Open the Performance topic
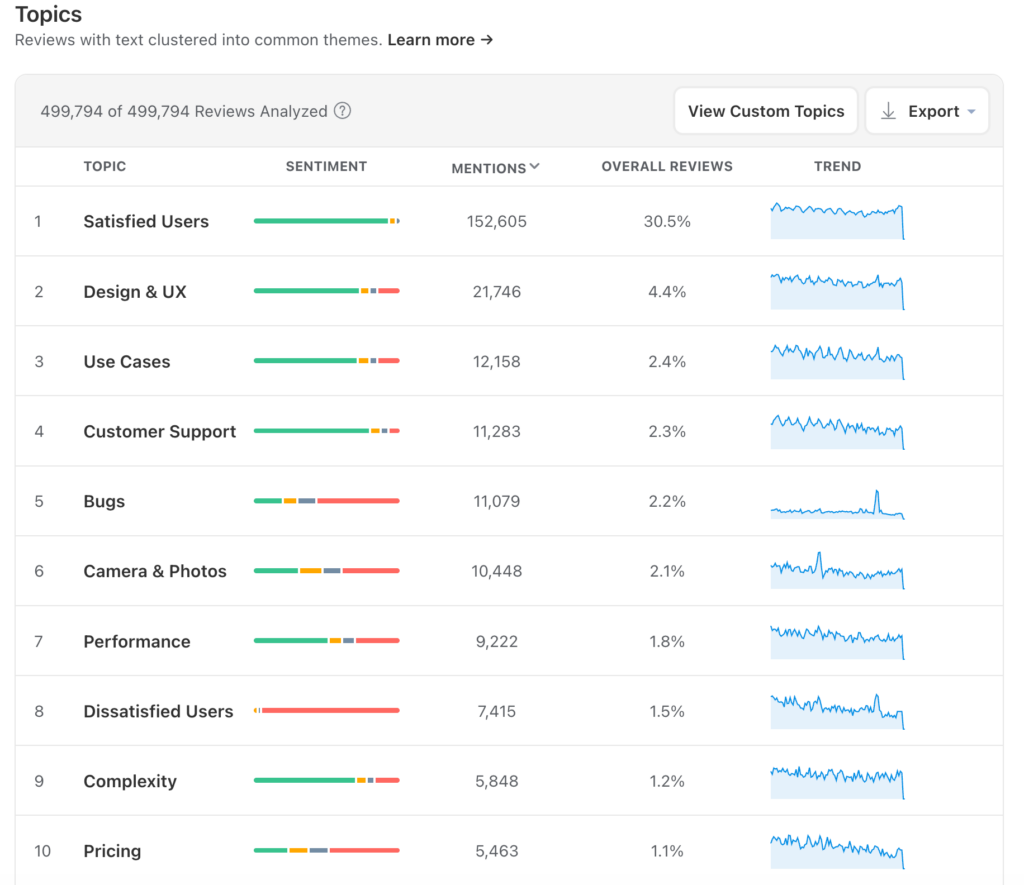The image size is (1024, 885). point(137,642)
